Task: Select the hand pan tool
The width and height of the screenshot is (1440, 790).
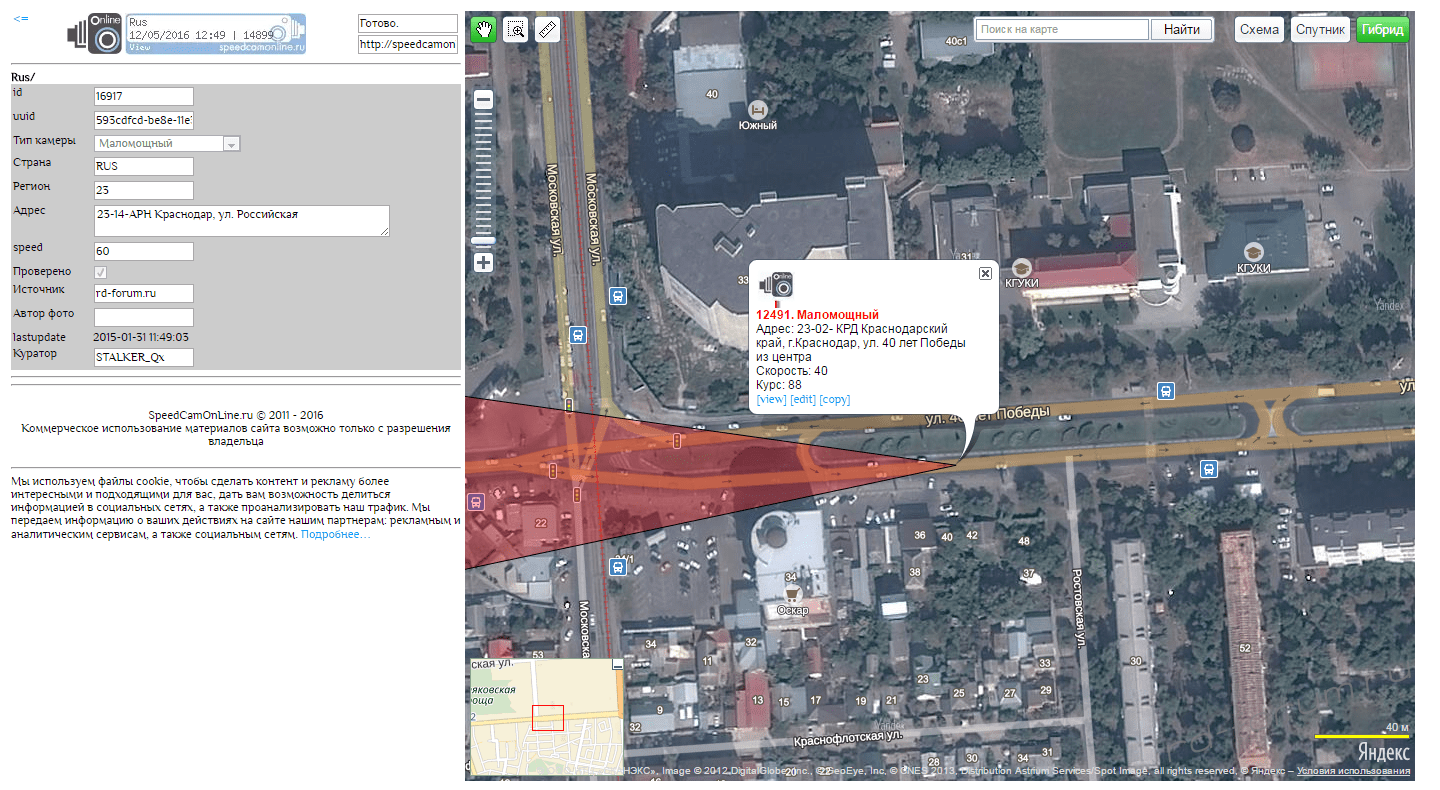Action: point(484,29)
